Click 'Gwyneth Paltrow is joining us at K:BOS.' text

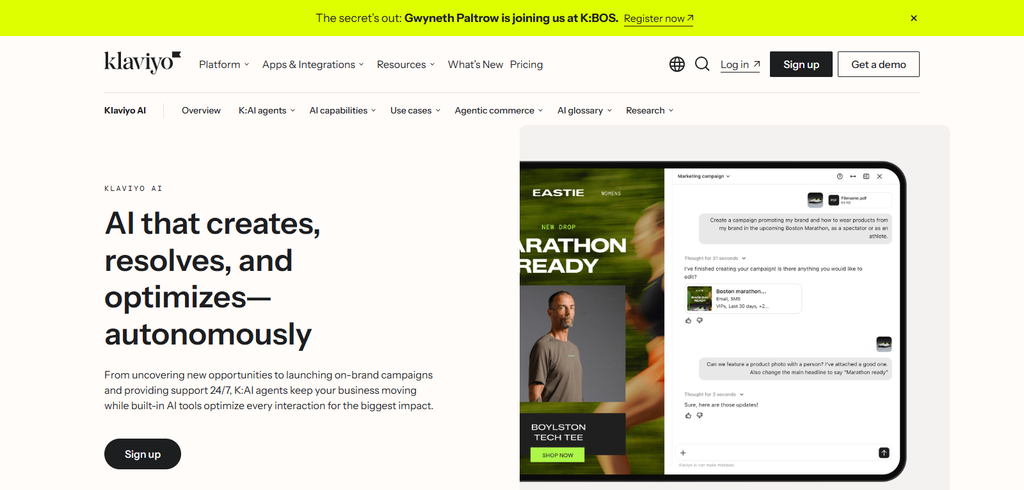click(511, 18)
